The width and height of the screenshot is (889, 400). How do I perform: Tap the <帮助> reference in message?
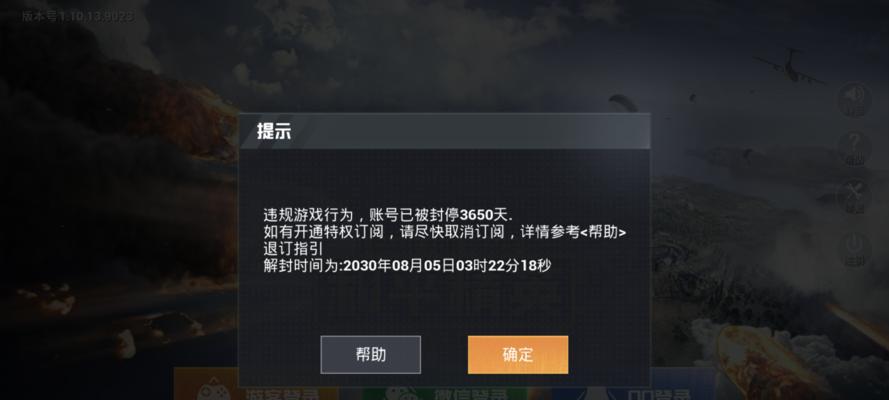click(604, 232)
